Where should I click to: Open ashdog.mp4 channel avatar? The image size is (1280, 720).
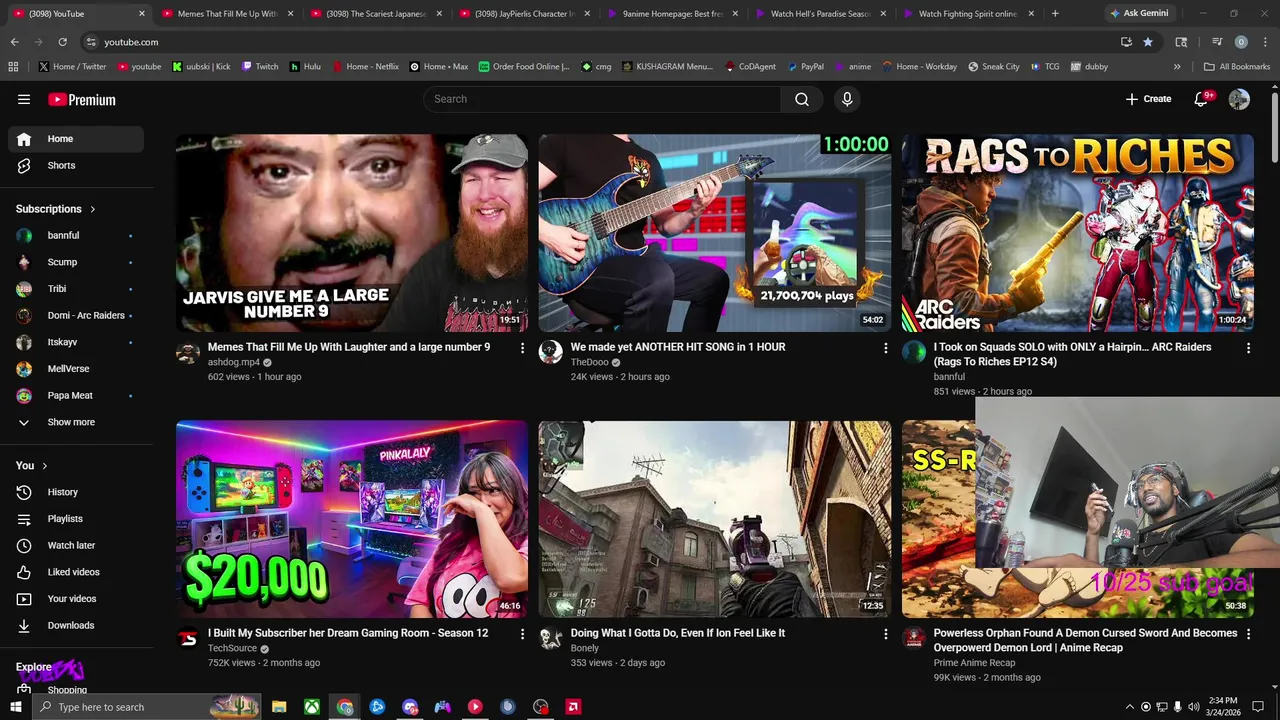coord(188,352)
